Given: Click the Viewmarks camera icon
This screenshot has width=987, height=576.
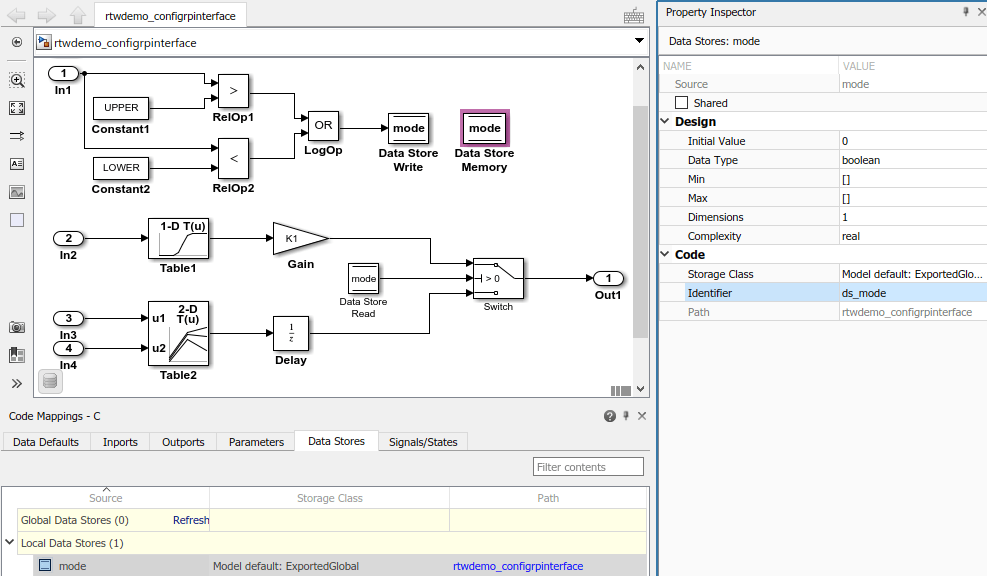Looking at the screenshot, I should tap(16, 327).
